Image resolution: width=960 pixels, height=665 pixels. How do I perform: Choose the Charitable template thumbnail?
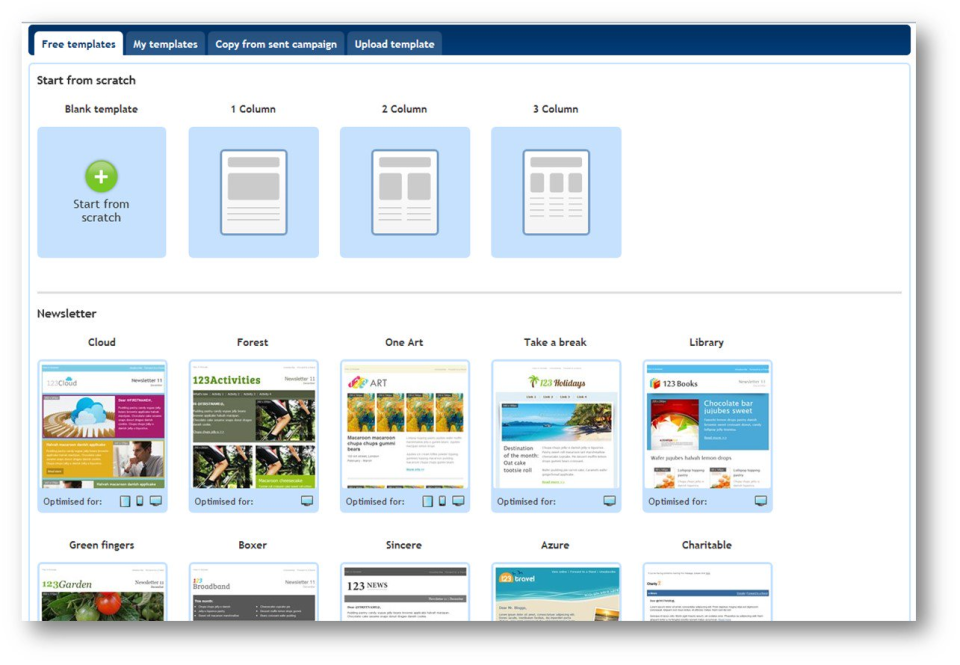[x=707, y=593]
